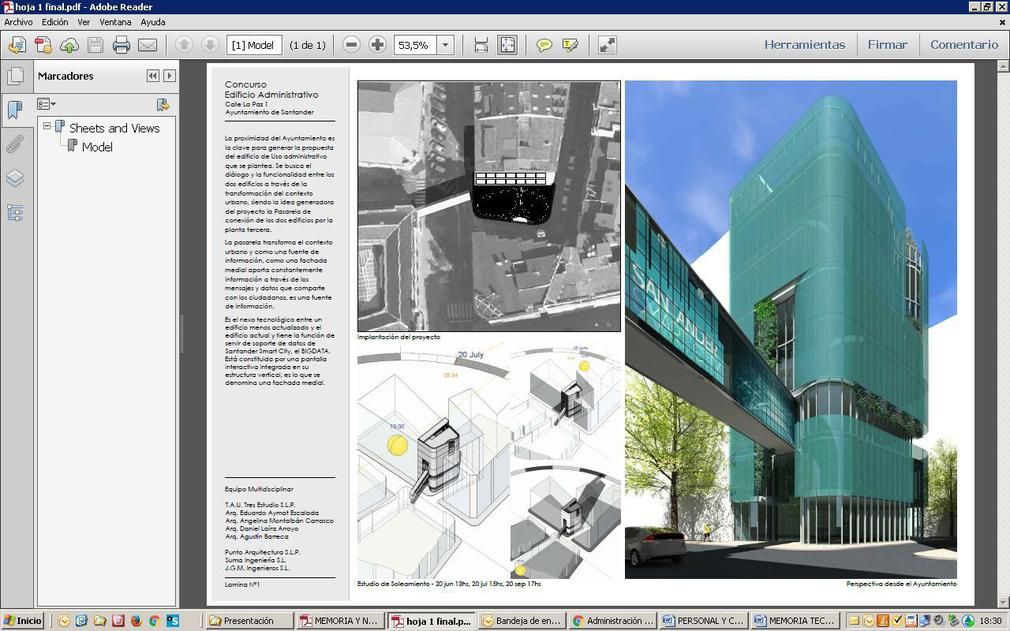Open the zoom percentage dropdown
Screen dimensions: 1010x631
(445, 45)
